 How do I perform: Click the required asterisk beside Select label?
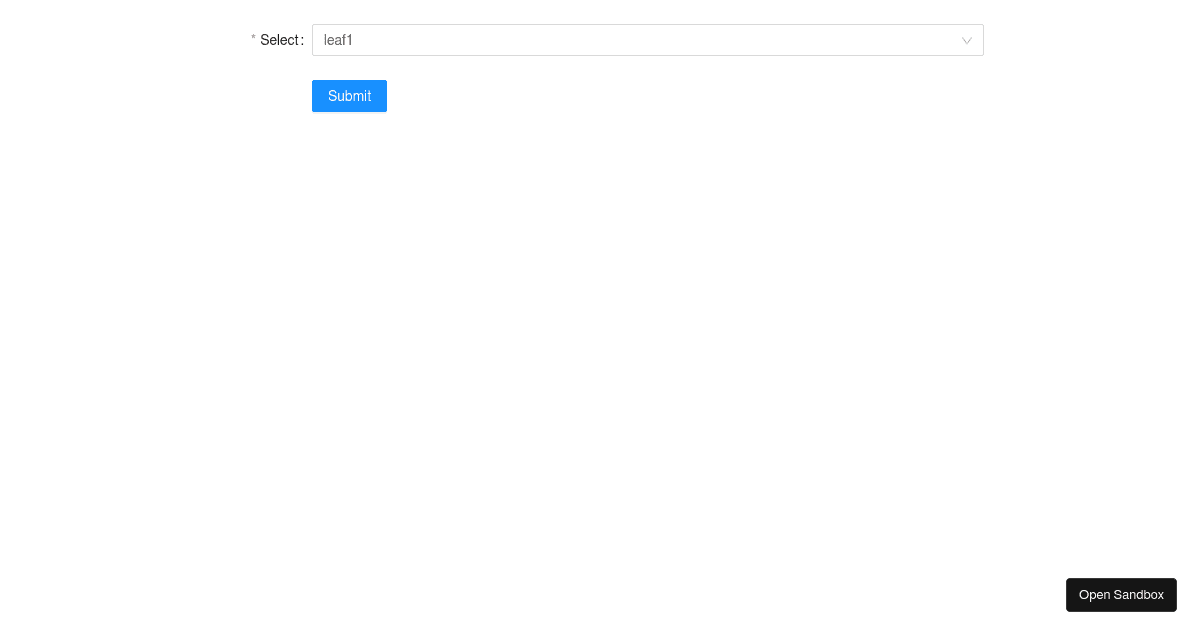252,40
